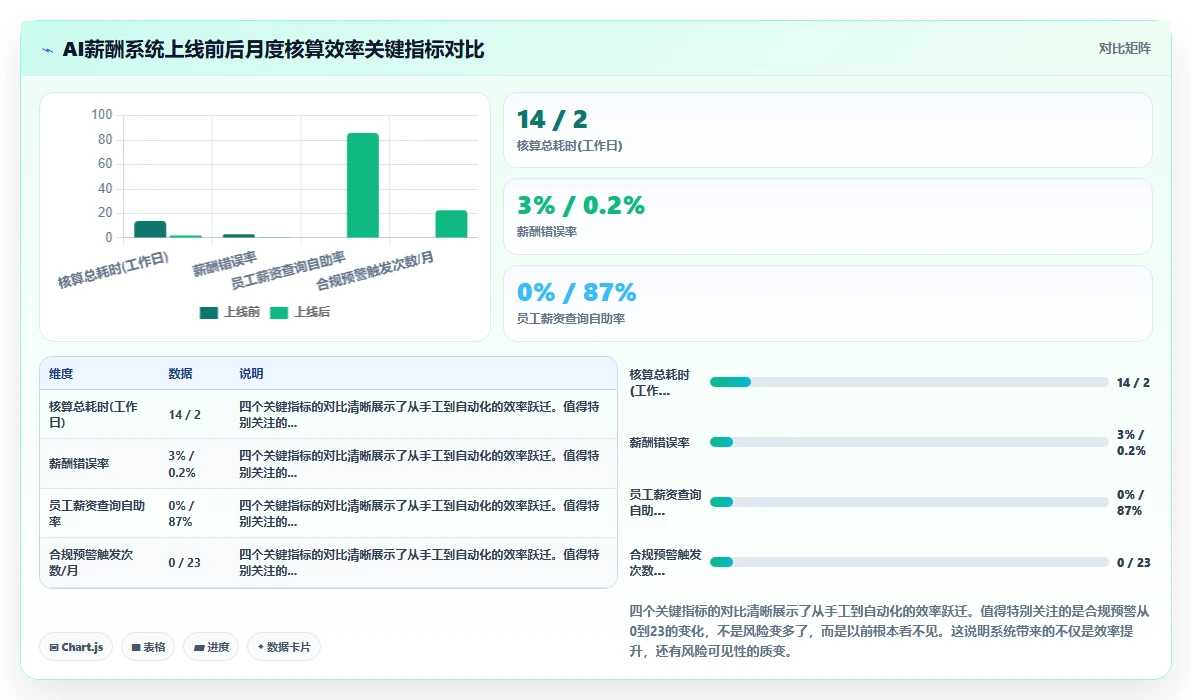Click the tall 员工薪资查询自助率 green bar

[x=363, y=185]
